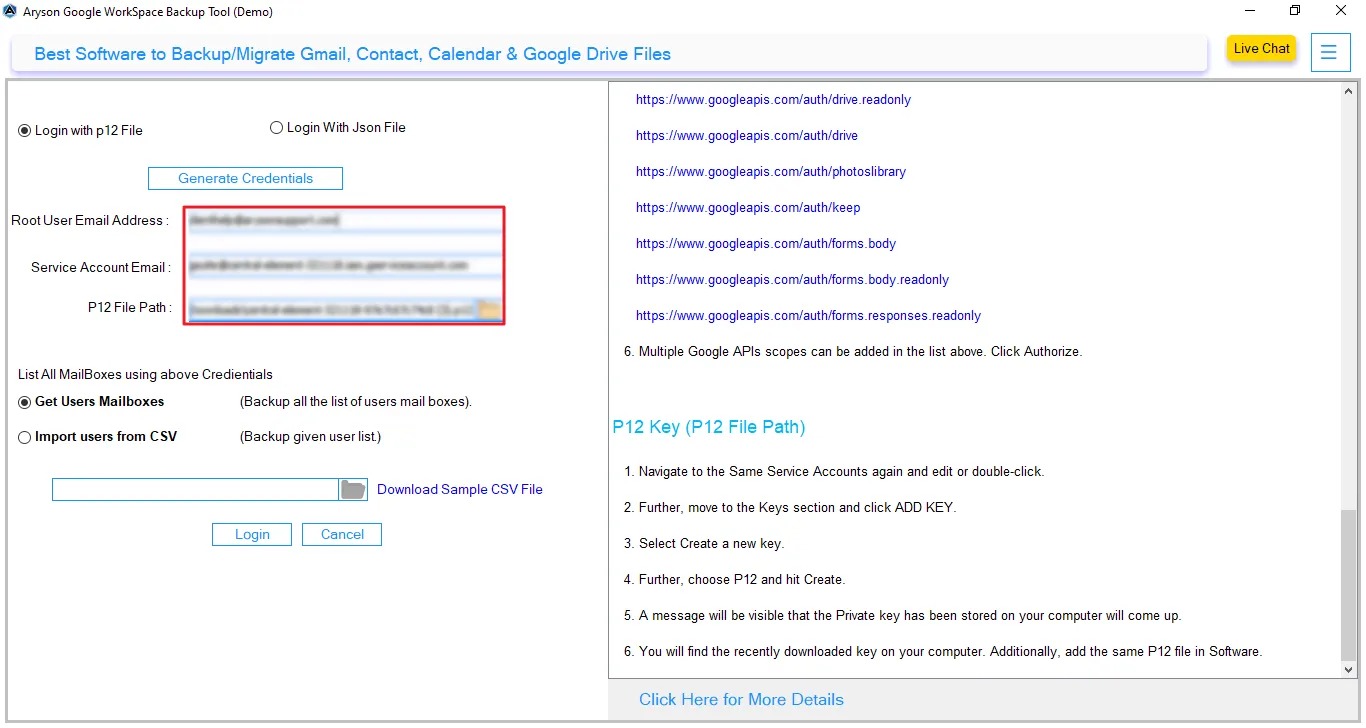This screenshot has height=728, width=1366.
Task: Click the folder icon beside P12 File Path
Action: (489, 308)
